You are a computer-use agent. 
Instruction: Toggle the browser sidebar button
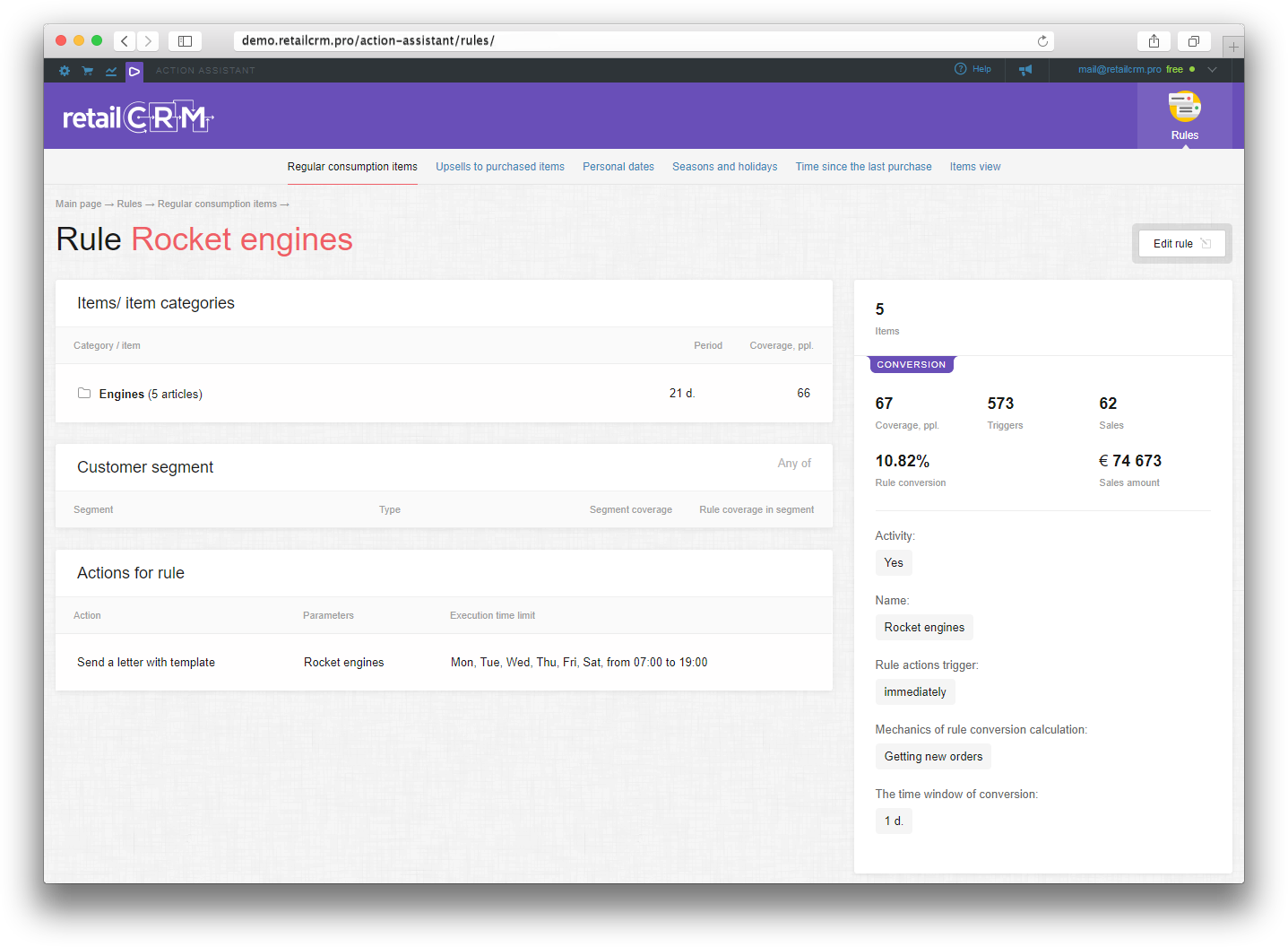pyautogui.click(x=185, y=41)
